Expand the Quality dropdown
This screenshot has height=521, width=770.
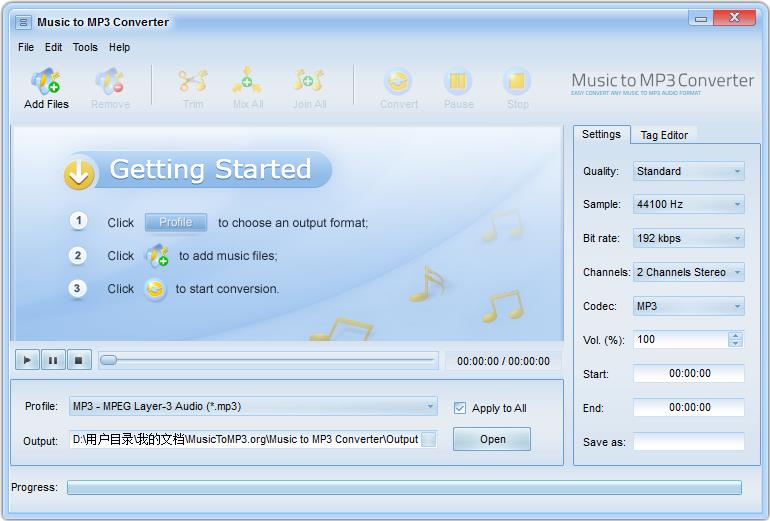pyautogui.click(x=689, y=171)
